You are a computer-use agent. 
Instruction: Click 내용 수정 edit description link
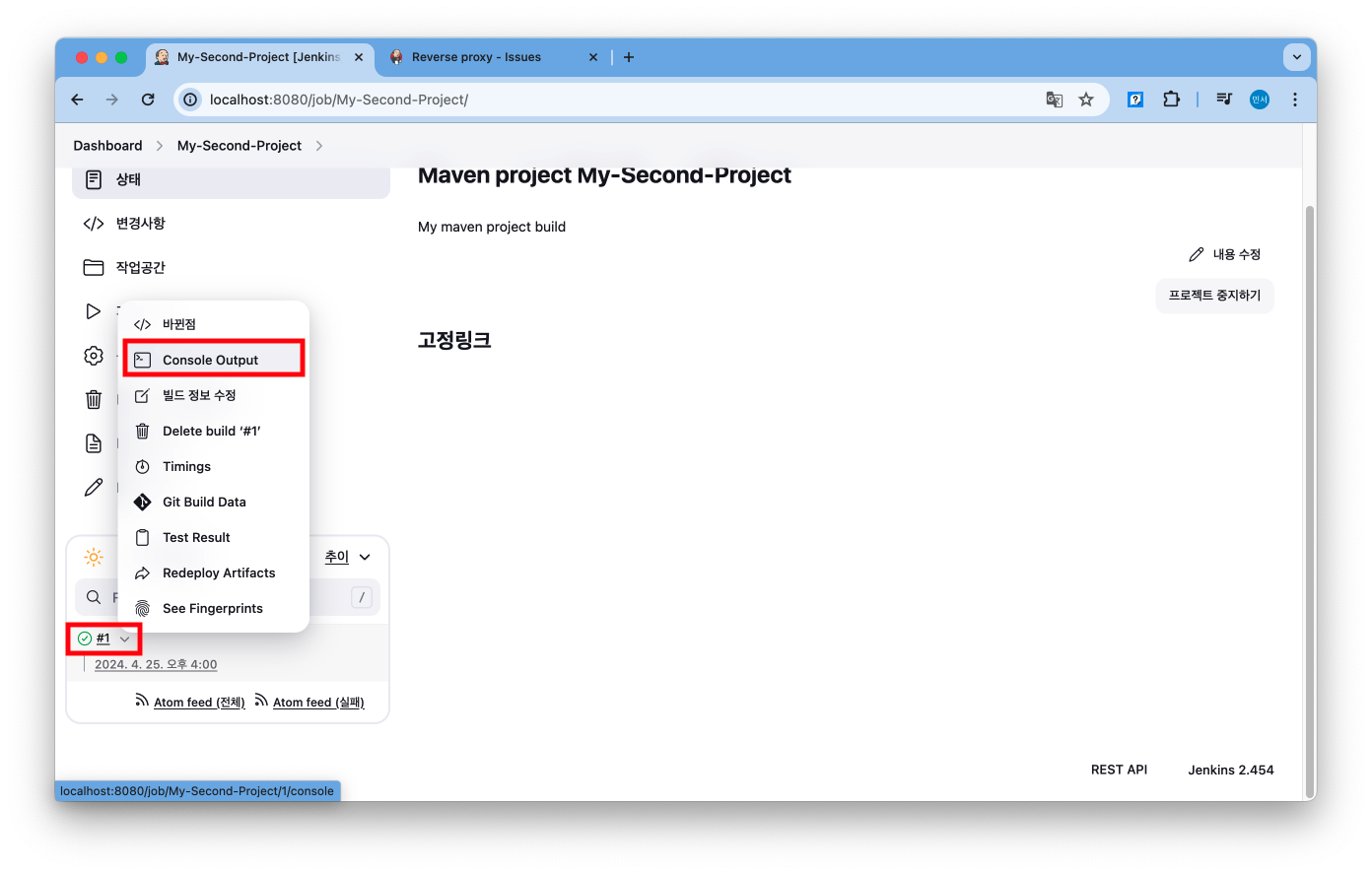[1225, 254]
